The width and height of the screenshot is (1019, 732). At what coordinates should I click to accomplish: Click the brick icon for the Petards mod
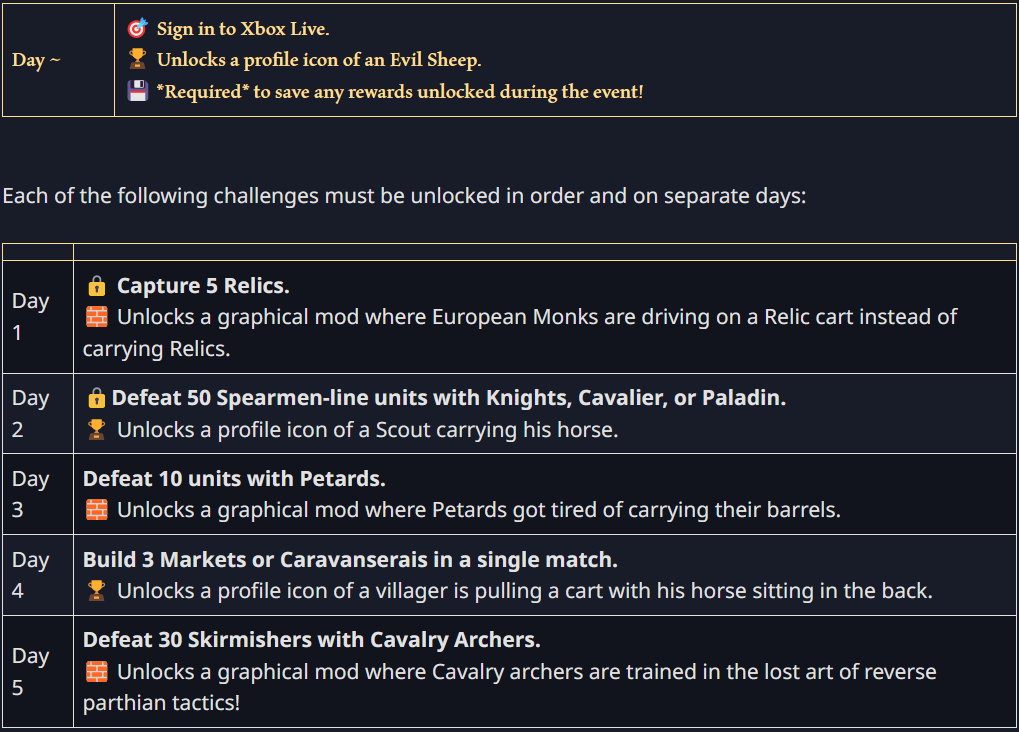tap(97, 510)
